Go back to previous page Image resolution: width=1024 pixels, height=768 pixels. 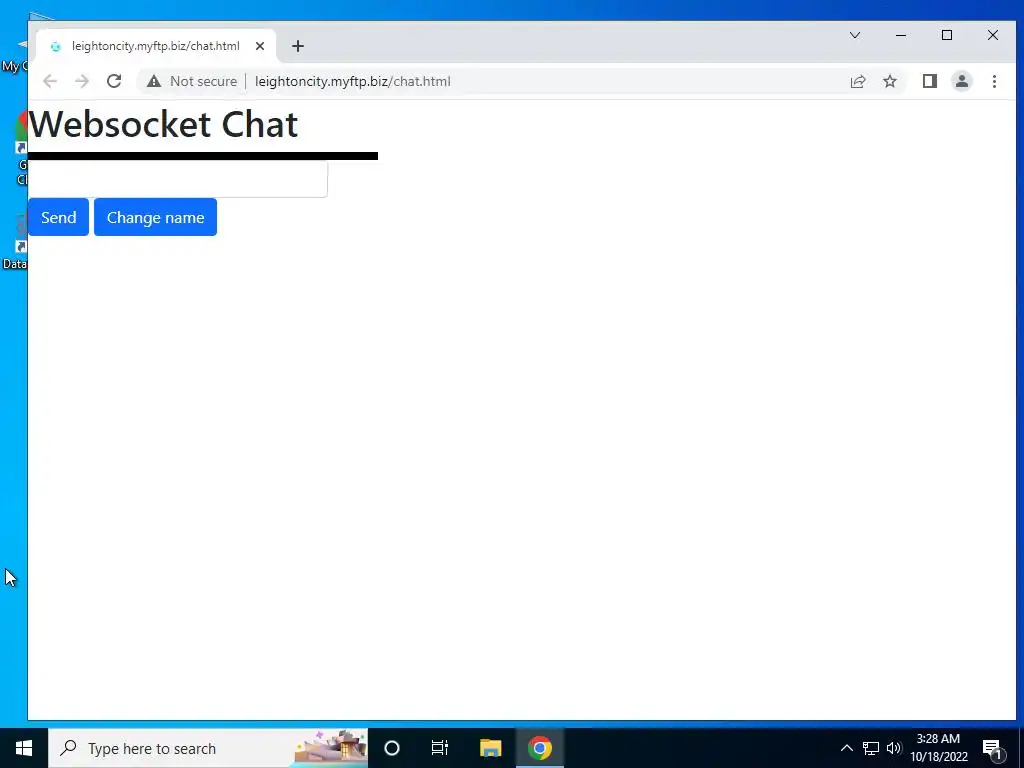click(x=50, y=81)
